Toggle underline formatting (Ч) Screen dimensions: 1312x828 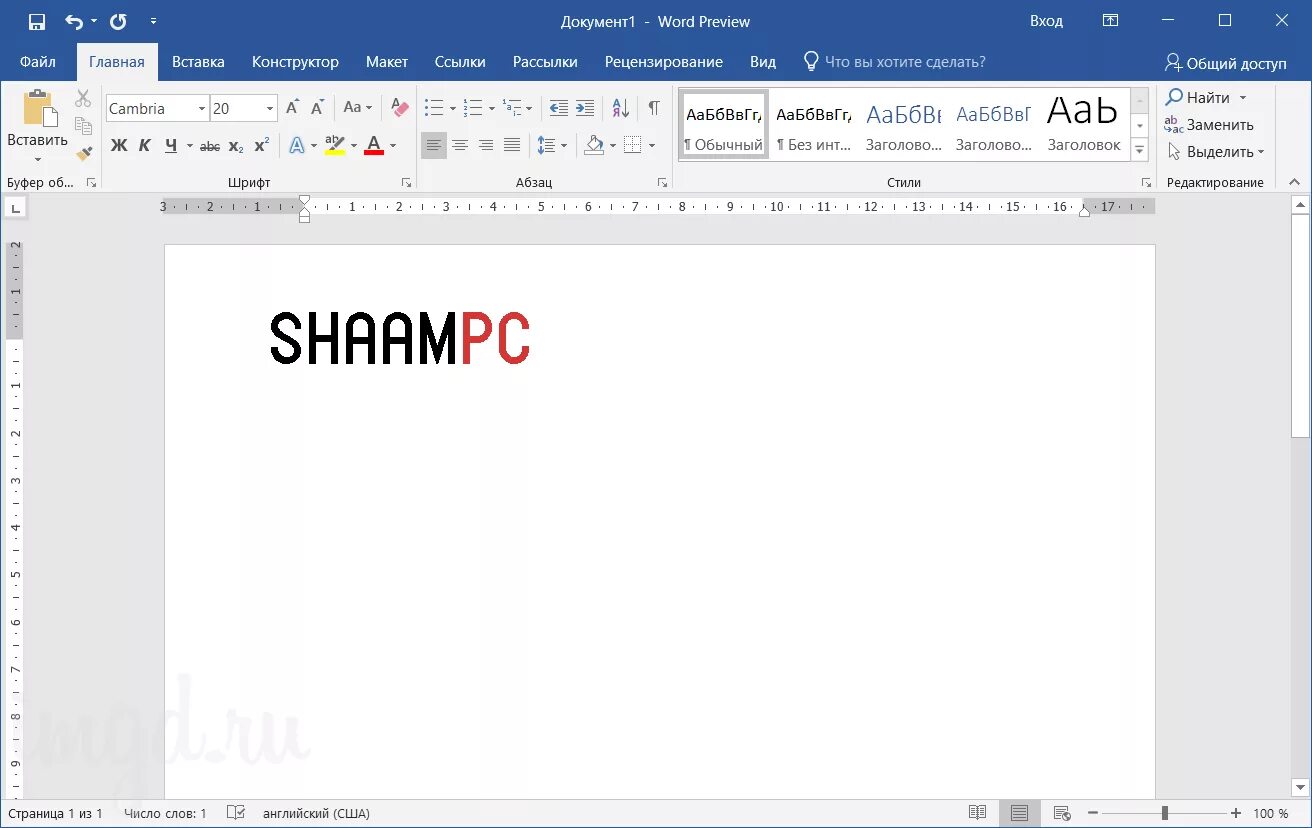coord(171,146)
